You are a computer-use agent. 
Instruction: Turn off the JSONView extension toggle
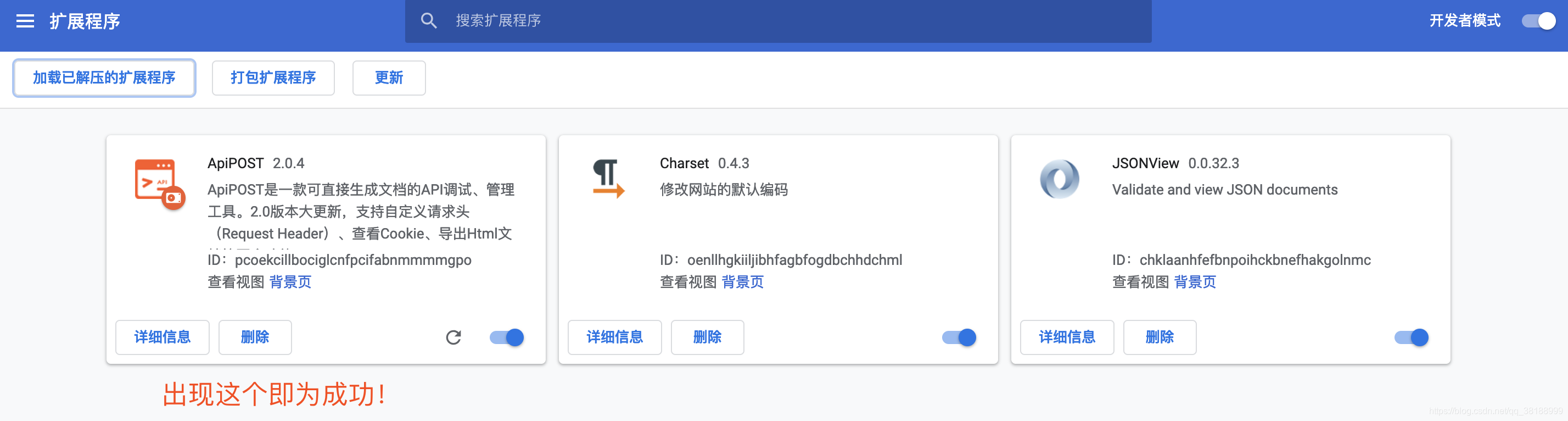[1411, 337]
